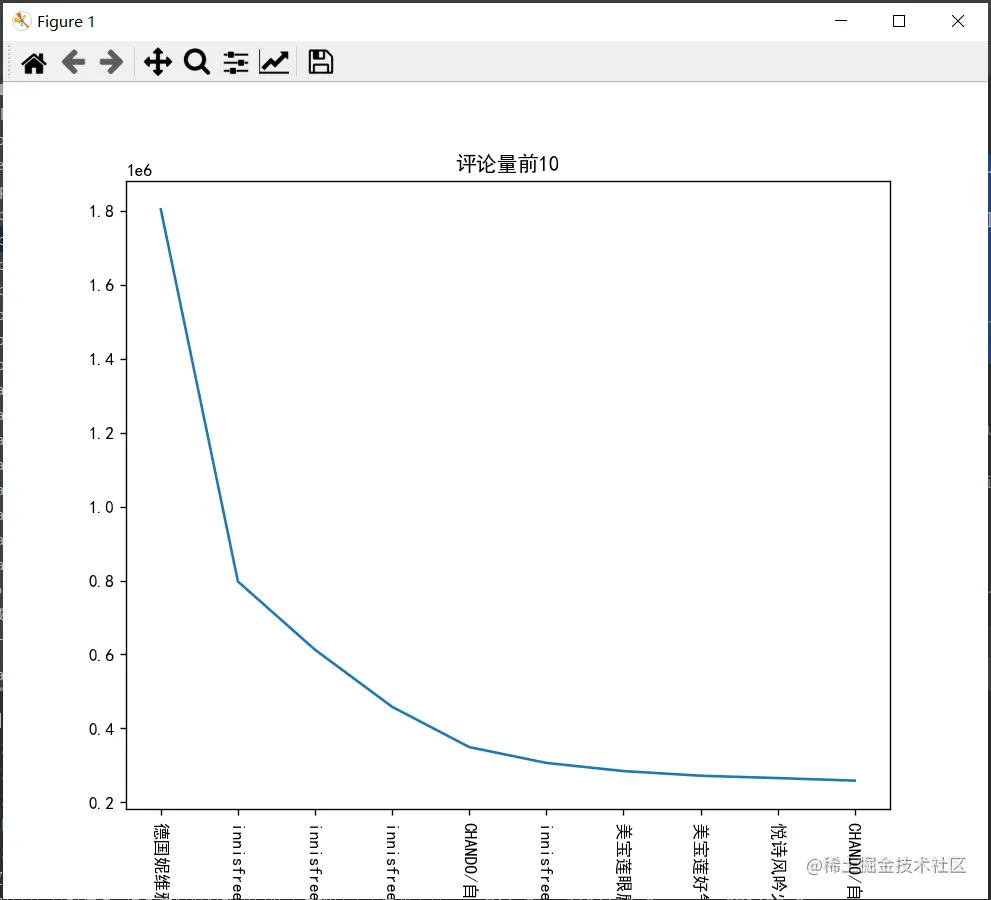Click the y-axis tick label 1.4
This screenshot has height=900, width=991.
pos(101,359)
